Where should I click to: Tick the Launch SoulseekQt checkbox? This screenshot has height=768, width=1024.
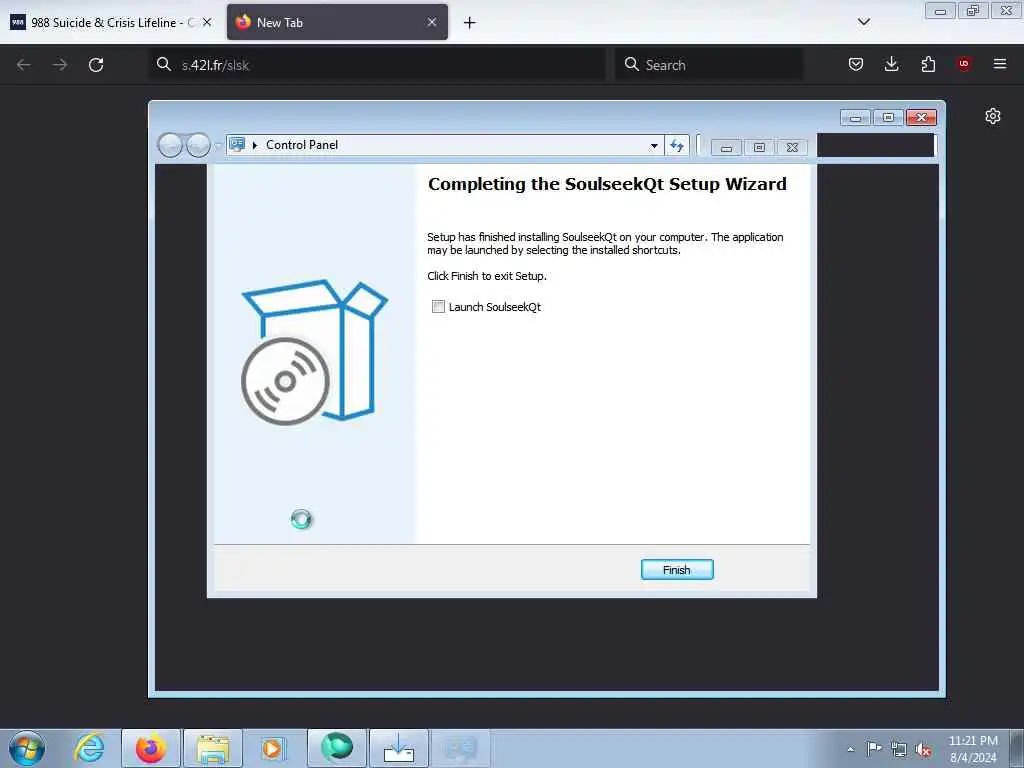click(x=438, y=307)
